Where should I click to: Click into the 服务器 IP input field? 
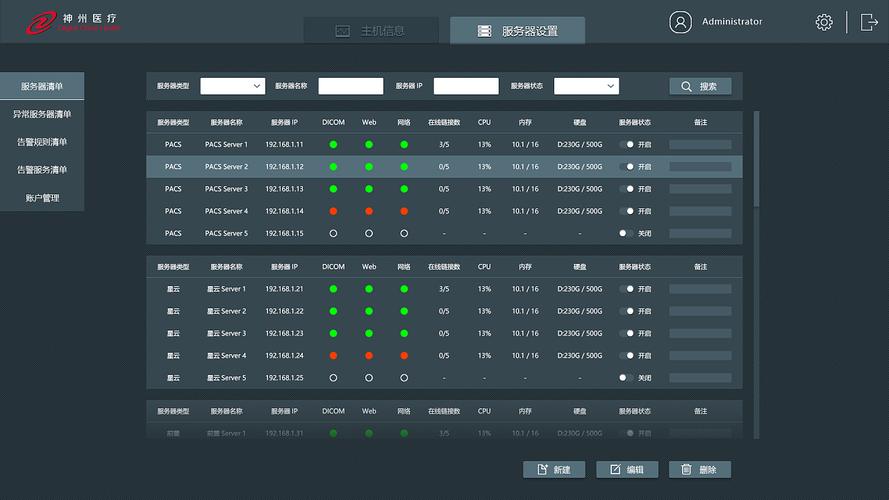(466, 86)
